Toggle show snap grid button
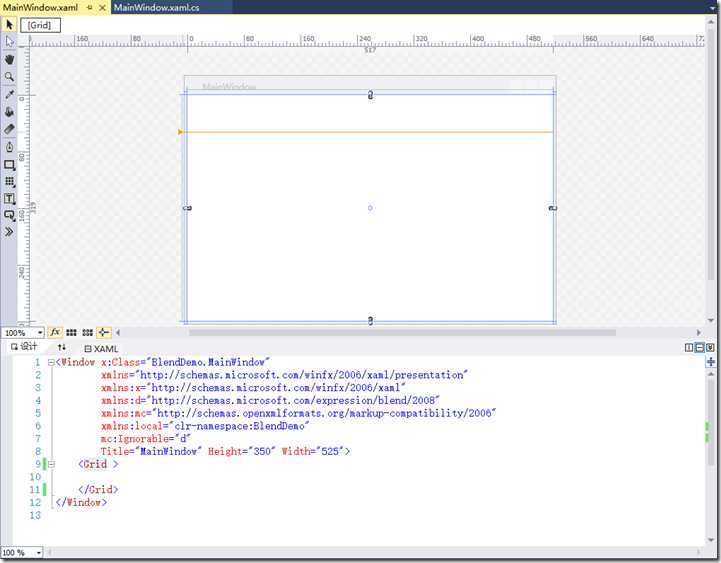 pos(71,332)
